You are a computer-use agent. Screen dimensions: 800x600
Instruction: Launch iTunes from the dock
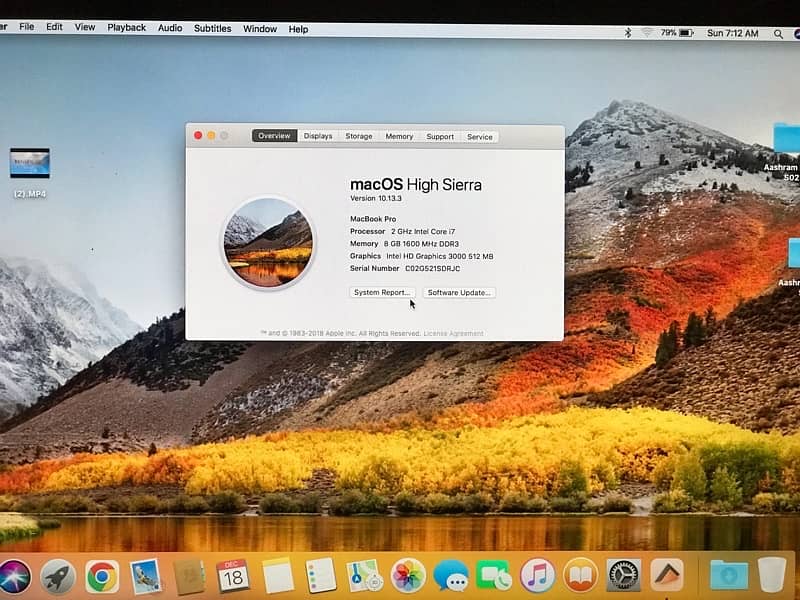[x=537, y=575]
